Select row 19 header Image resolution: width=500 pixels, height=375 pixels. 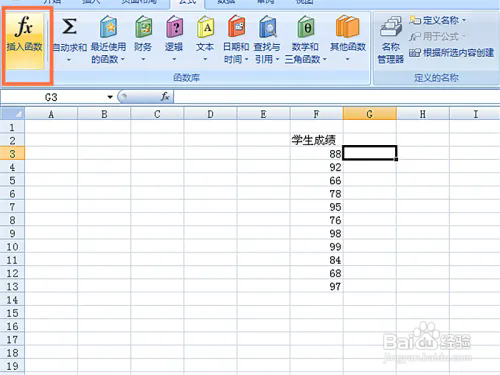point(12,366)
